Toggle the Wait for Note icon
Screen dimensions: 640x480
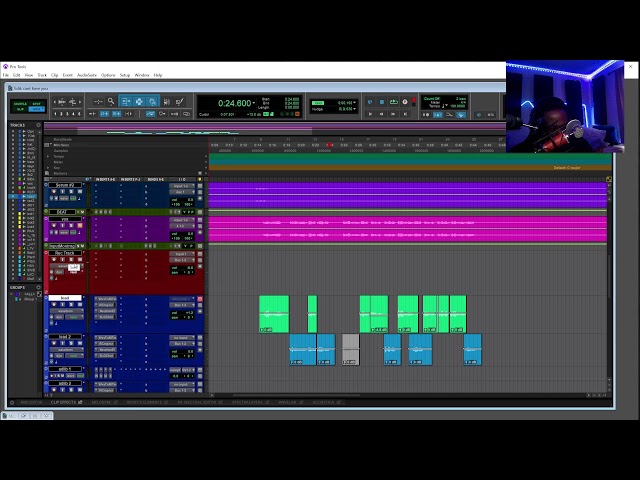(426, 115)
